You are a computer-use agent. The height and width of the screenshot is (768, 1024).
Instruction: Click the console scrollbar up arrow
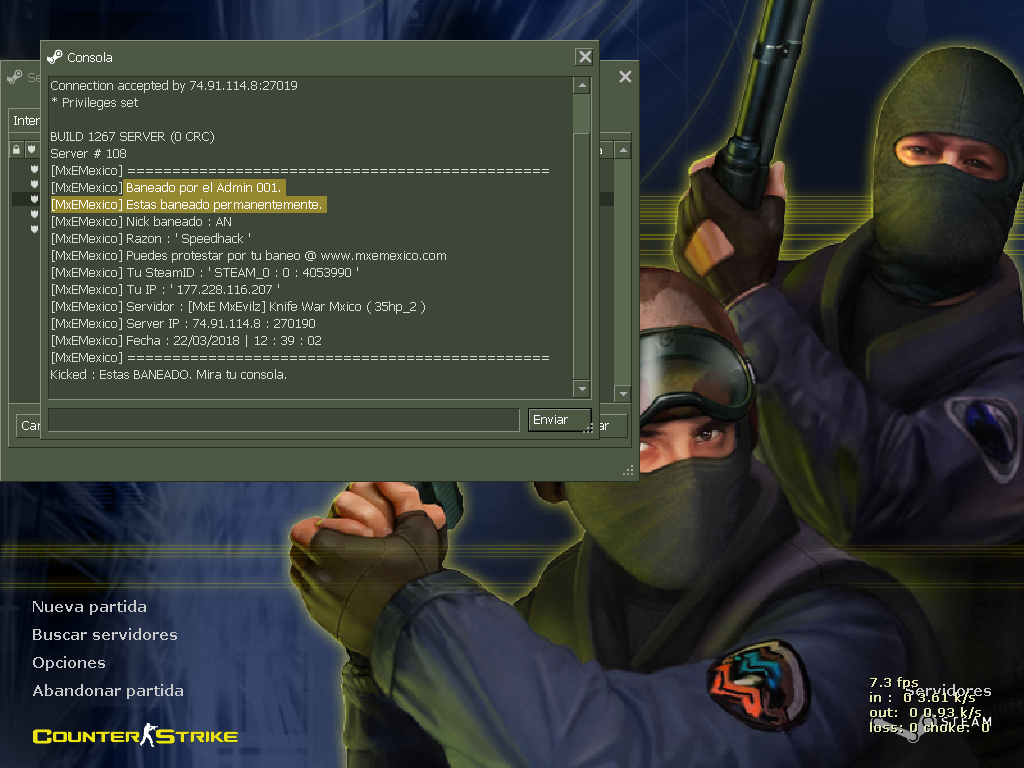pyautogui.click(x=582, y=86)
